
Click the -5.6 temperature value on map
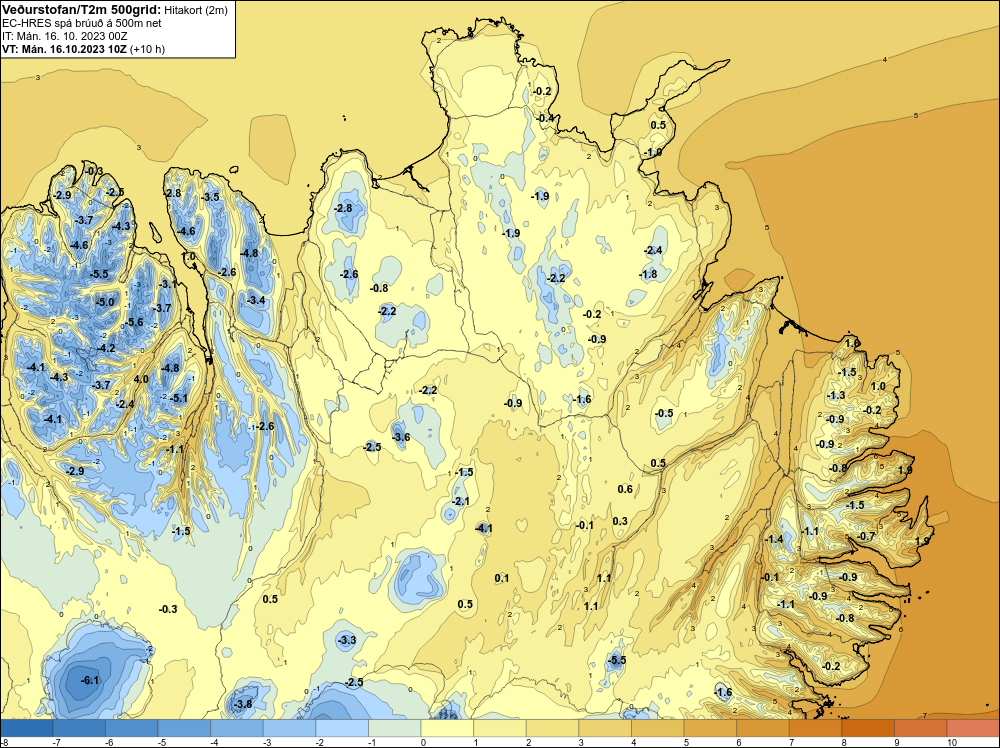click(x=135, y=323)
